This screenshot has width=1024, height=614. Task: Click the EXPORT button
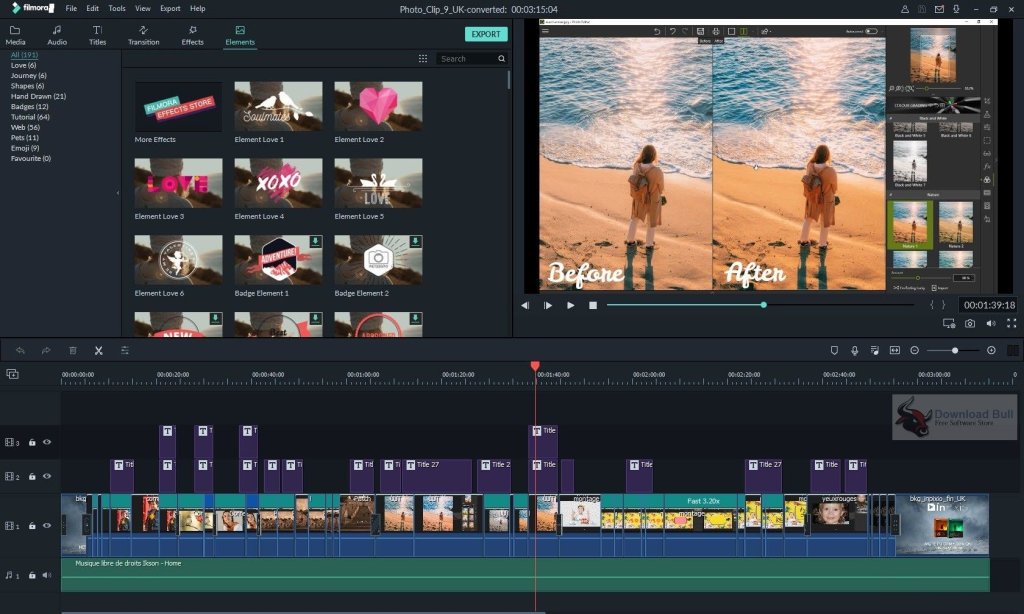484,33
